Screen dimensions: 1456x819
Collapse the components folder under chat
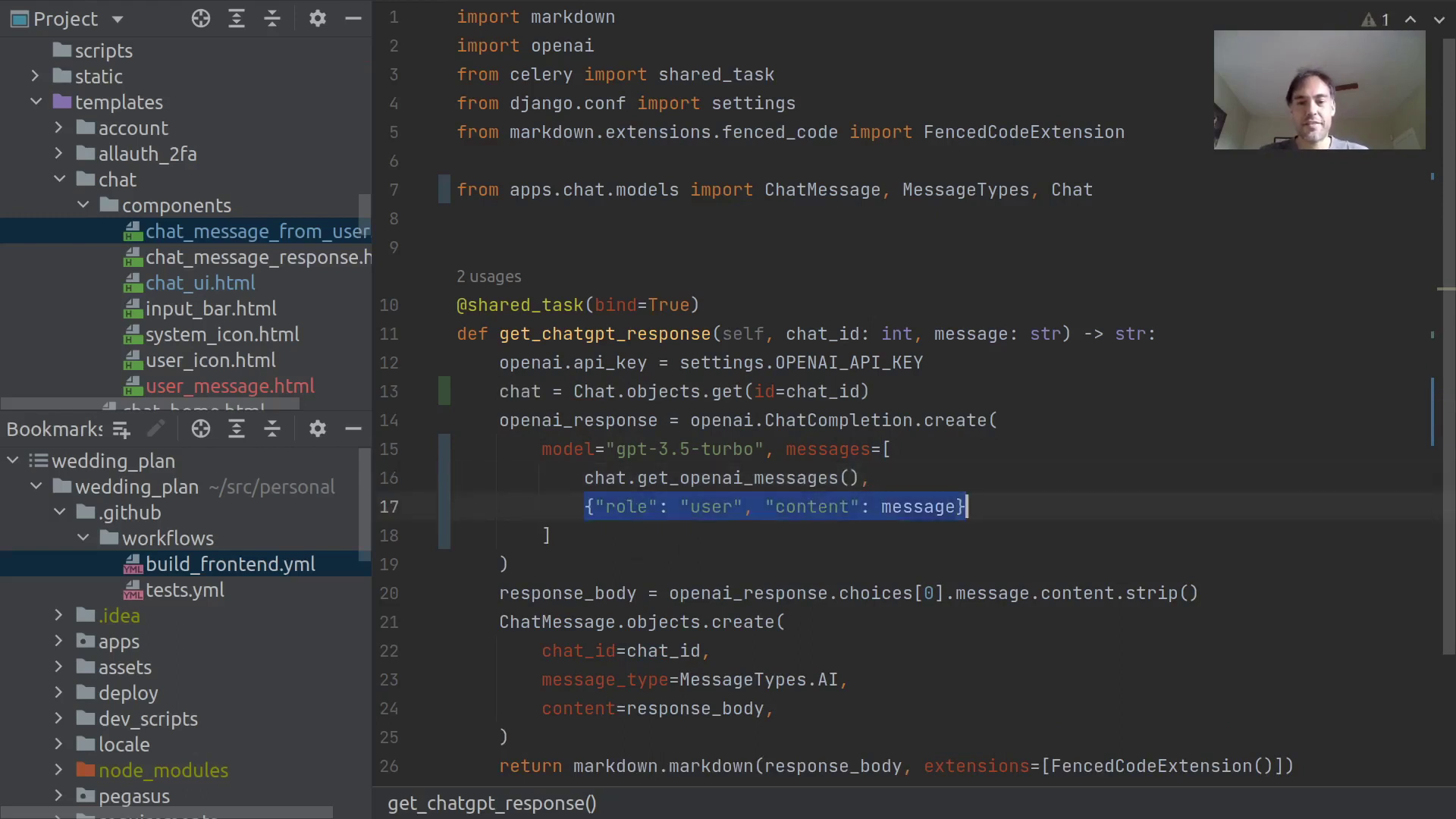[83, 205]
